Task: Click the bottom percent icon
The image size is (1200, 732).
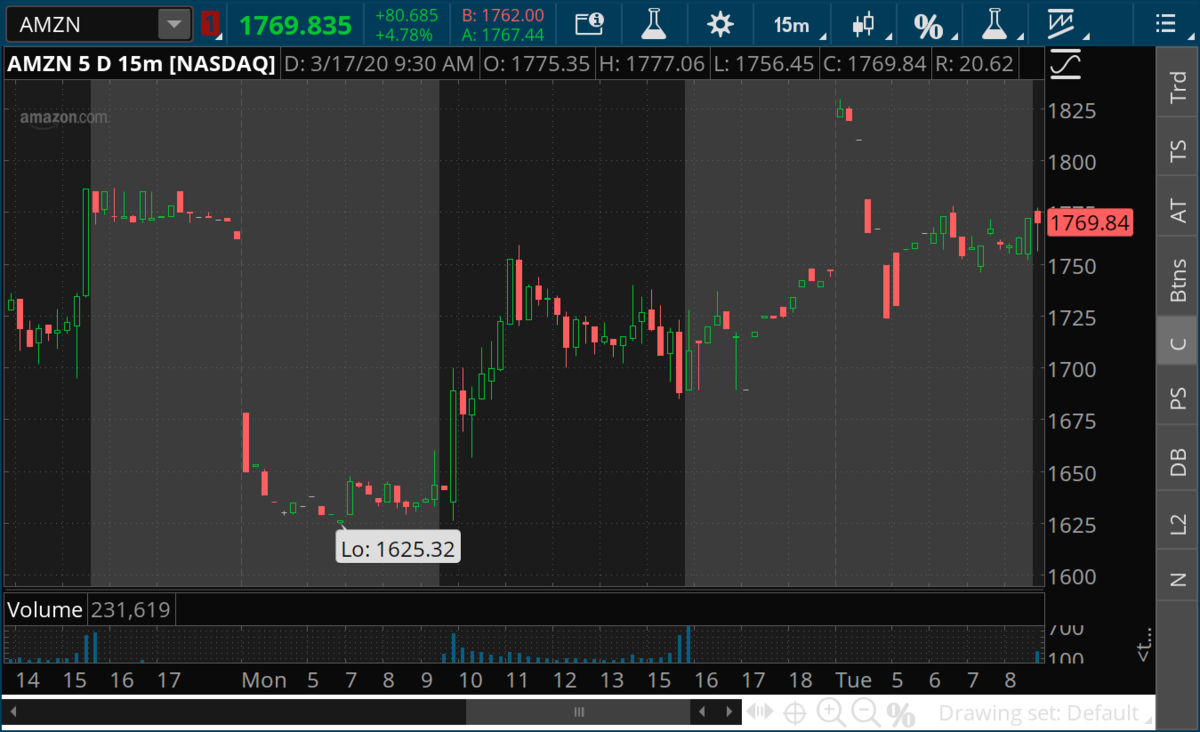Action: (901, 714)
